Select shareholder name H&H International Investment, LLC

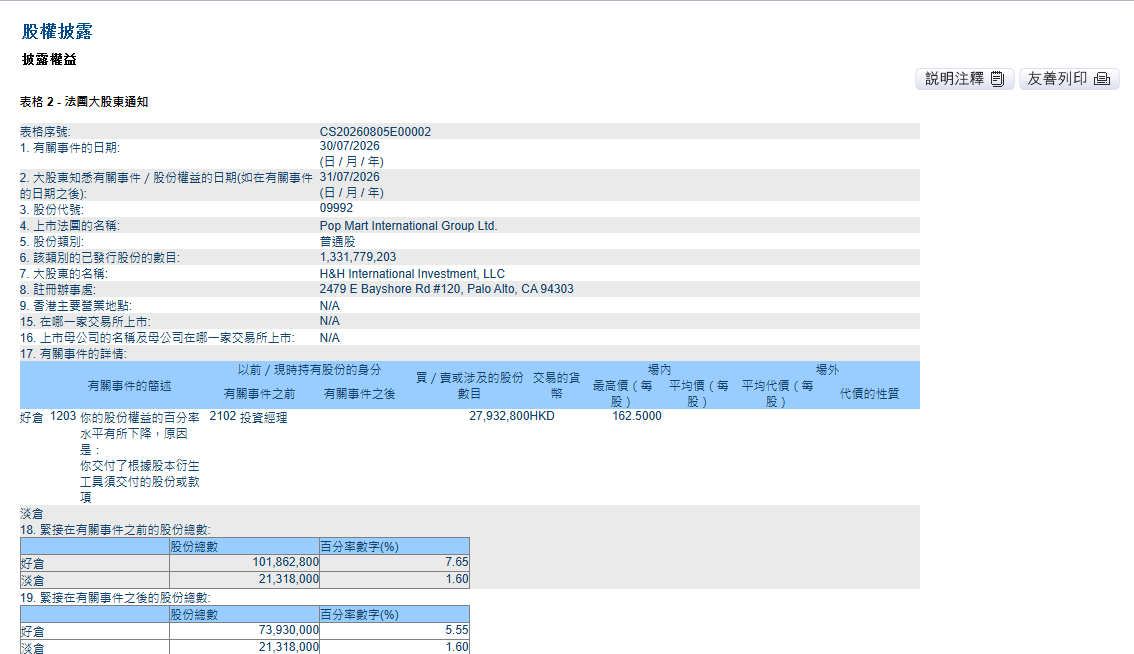[x=412, y=273]
